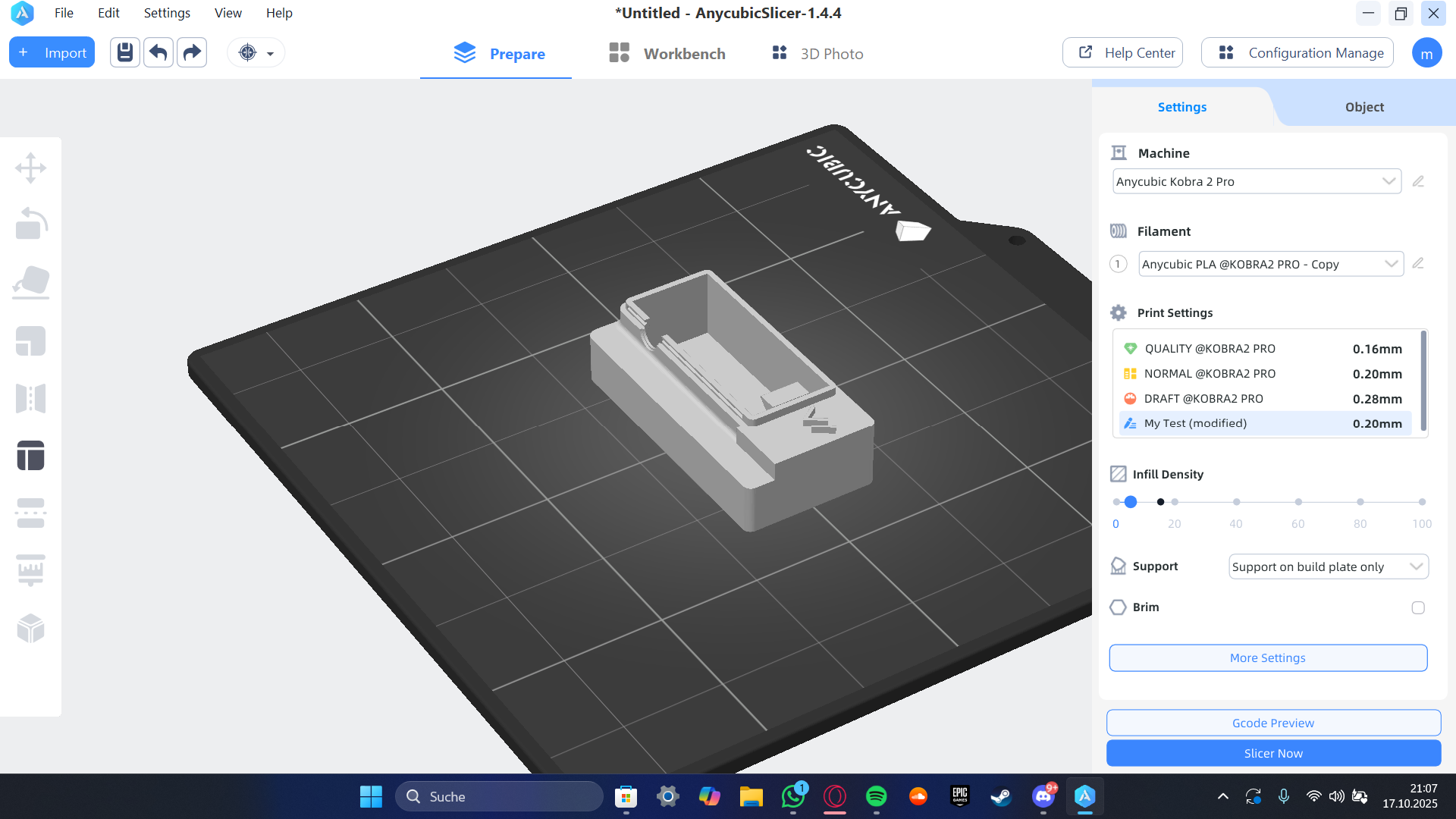Edit the machine preset with pencil icon
Viewport: 1456px width, 819px height.
tap(1418, 181)
